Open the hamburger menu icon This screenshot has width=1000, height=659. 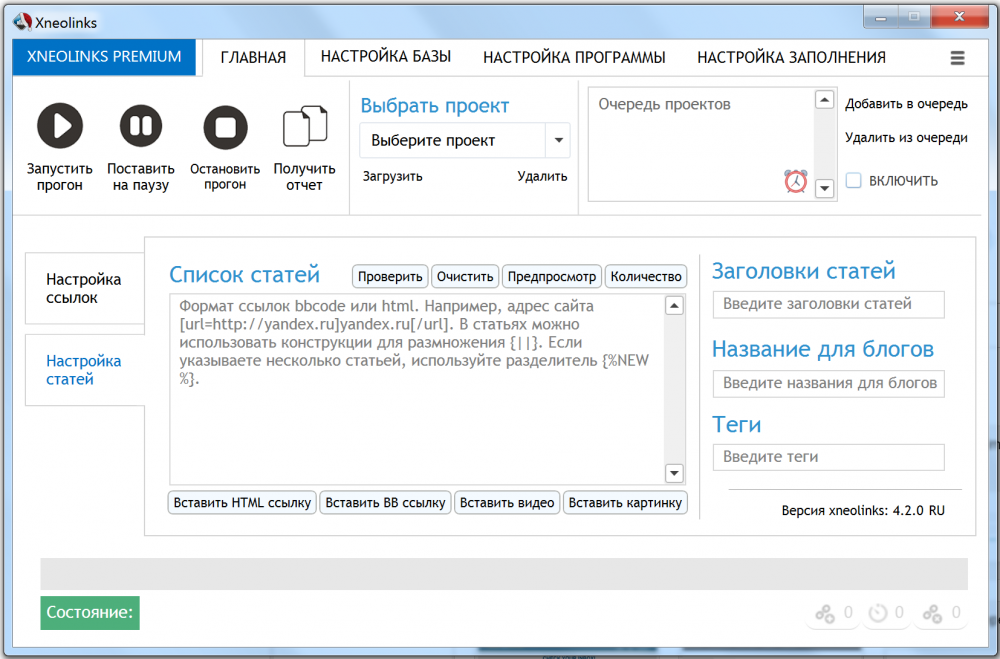tap(957, 58)
